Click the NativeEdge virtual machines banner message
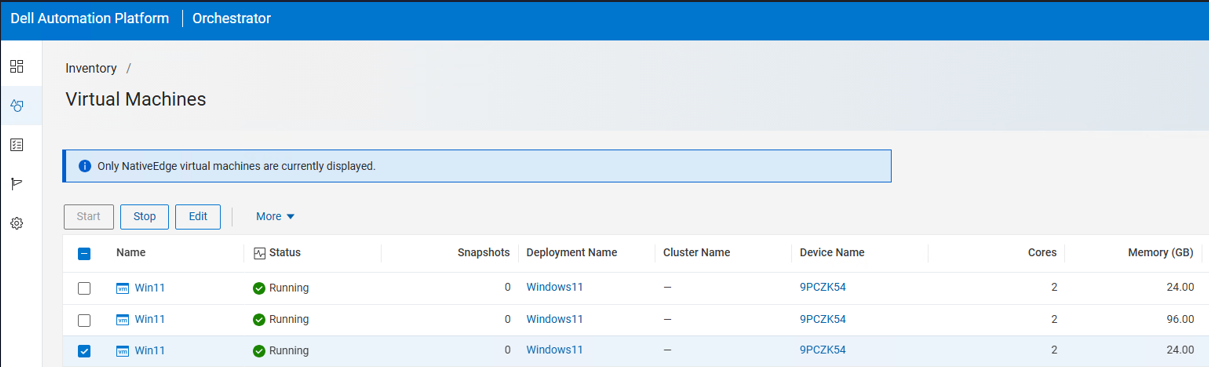 tap(236, 166)
